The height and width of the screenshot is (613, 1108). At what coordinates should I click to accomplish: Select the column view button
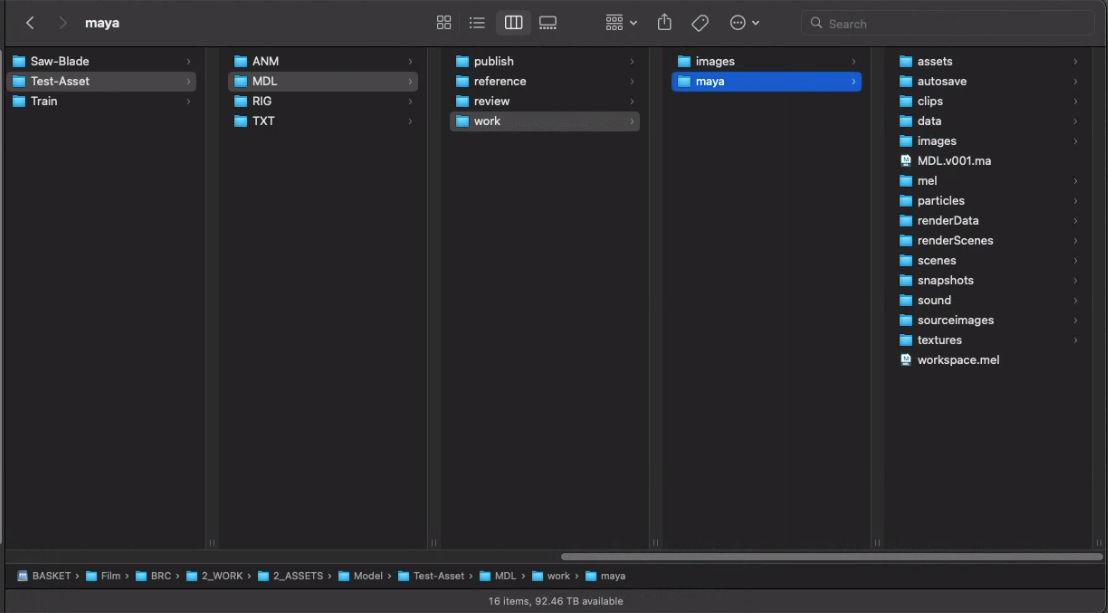coord(513,23)
